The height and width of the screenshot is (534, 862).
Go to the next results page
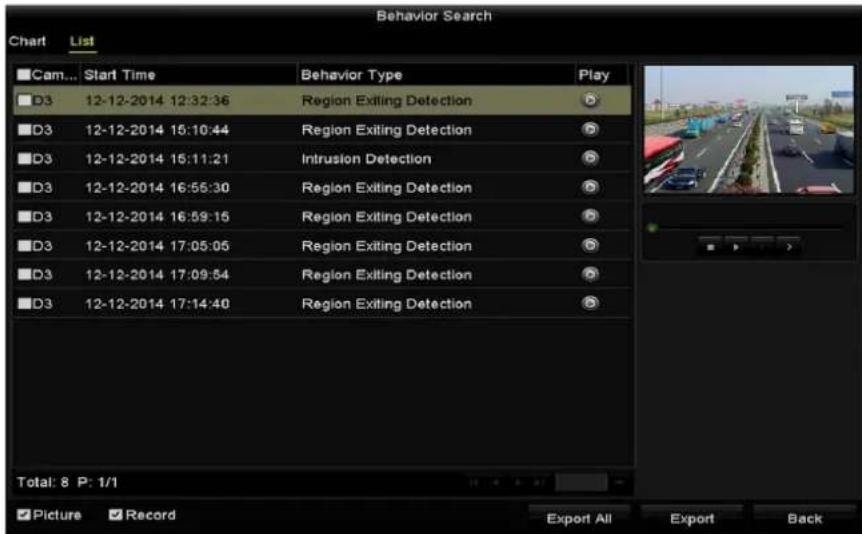(x=517, y=482)
